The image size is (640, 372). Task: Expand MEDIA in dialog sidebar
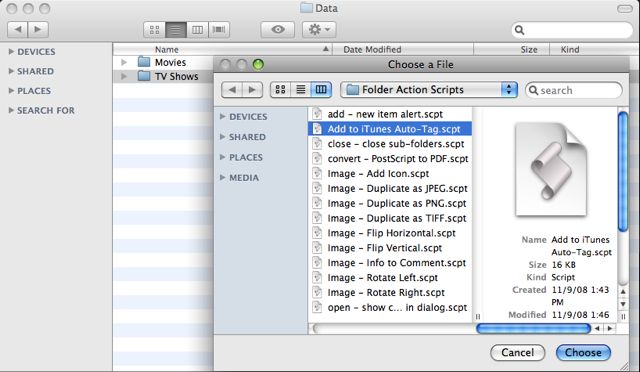222,178
